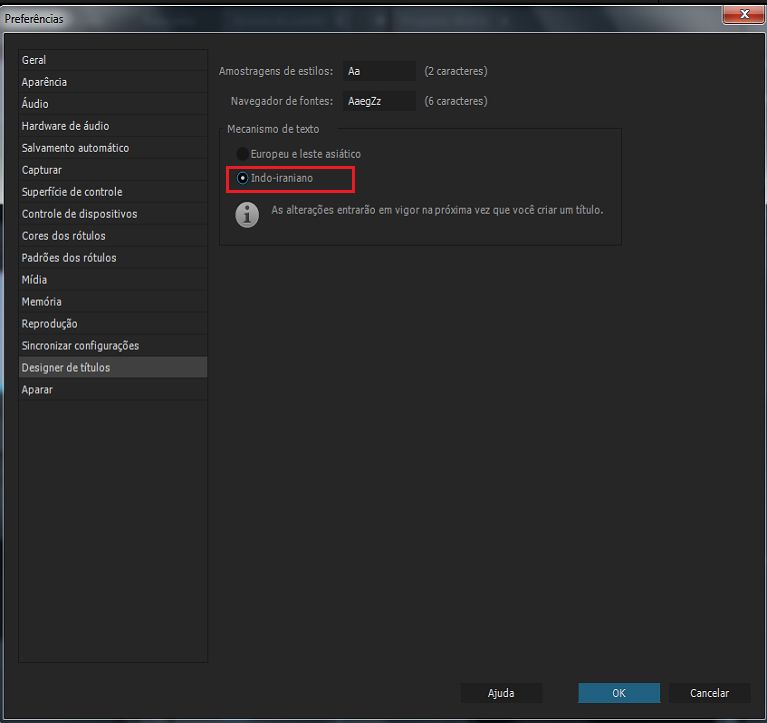Screen dimensions: 767x723
Task: Select the Capturar category
Action: point(113,170)
